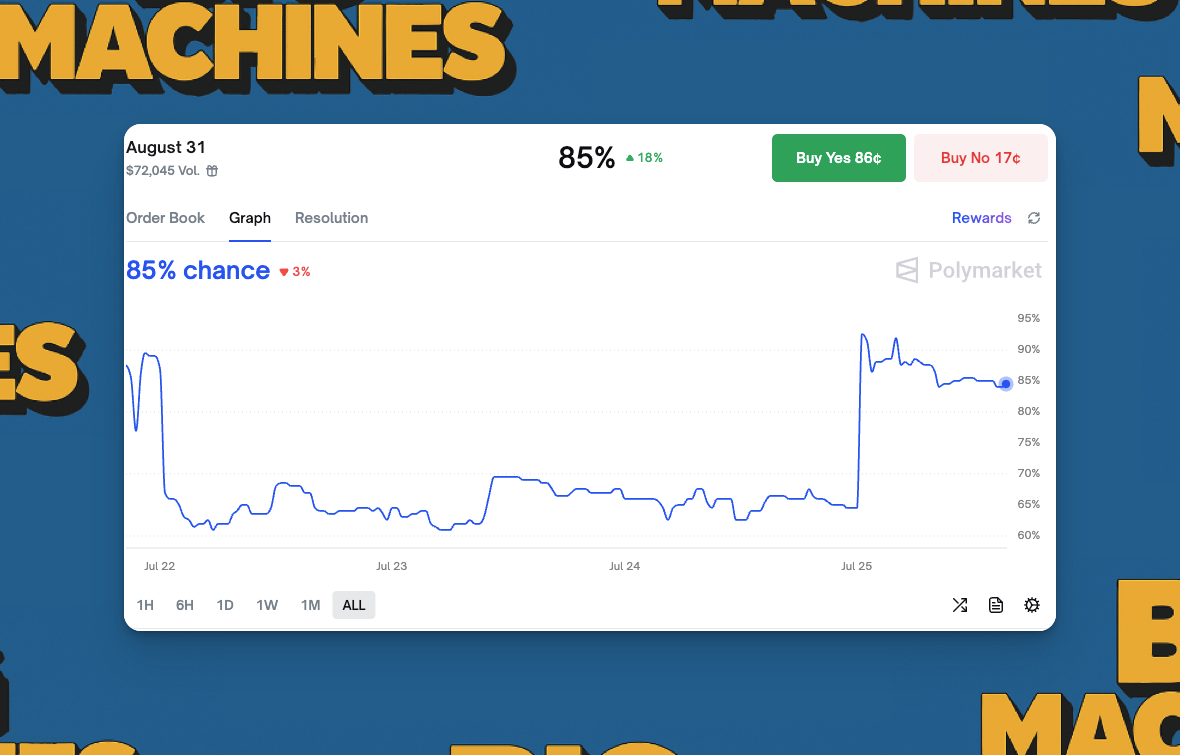Open the Rewards link

click(x=981, y=218)
